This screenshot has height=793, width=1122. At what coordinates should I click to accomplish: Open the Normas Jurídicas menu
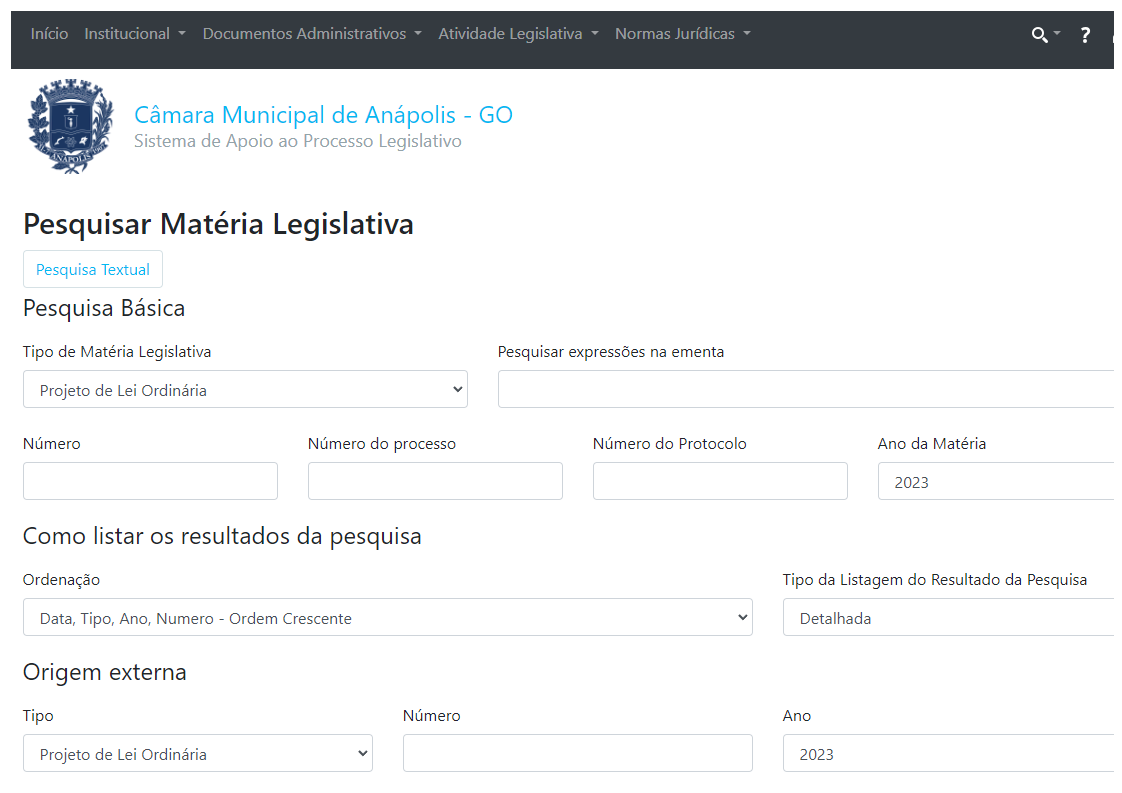click(x=682, y=34)
